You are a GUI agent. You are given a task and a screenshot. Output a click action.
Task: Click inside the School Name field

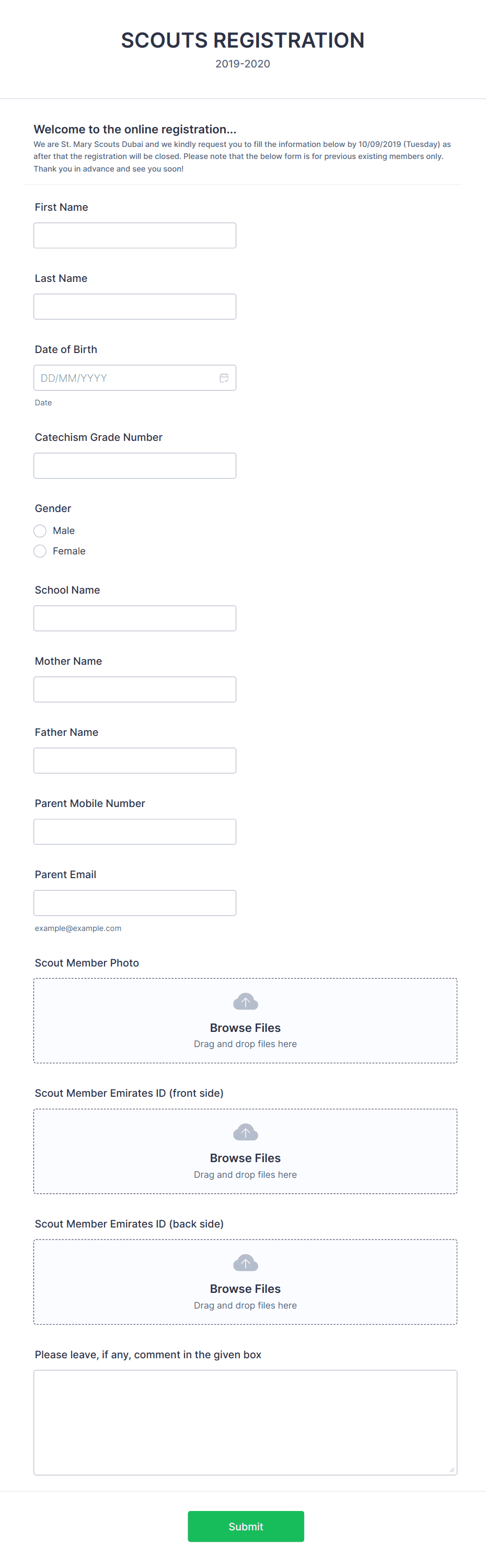pyautogui.click(x=134, y=618)
